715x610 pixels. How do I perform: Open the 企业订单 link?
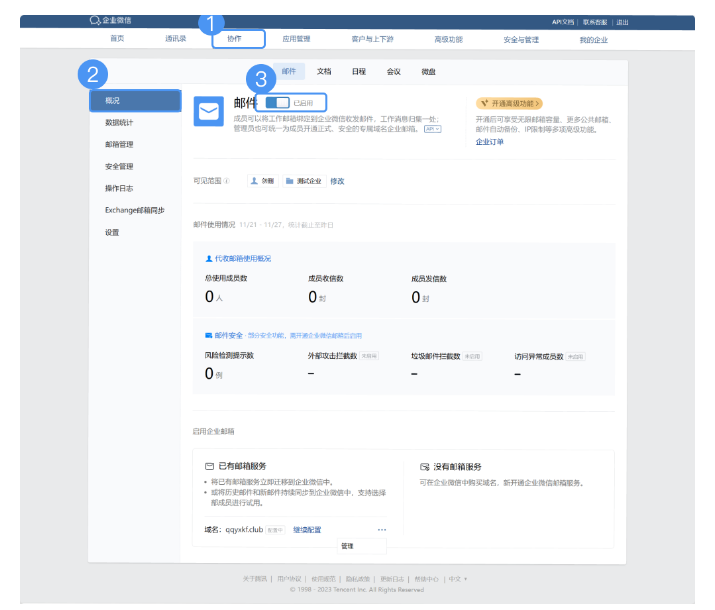click(x=489, y=142)
